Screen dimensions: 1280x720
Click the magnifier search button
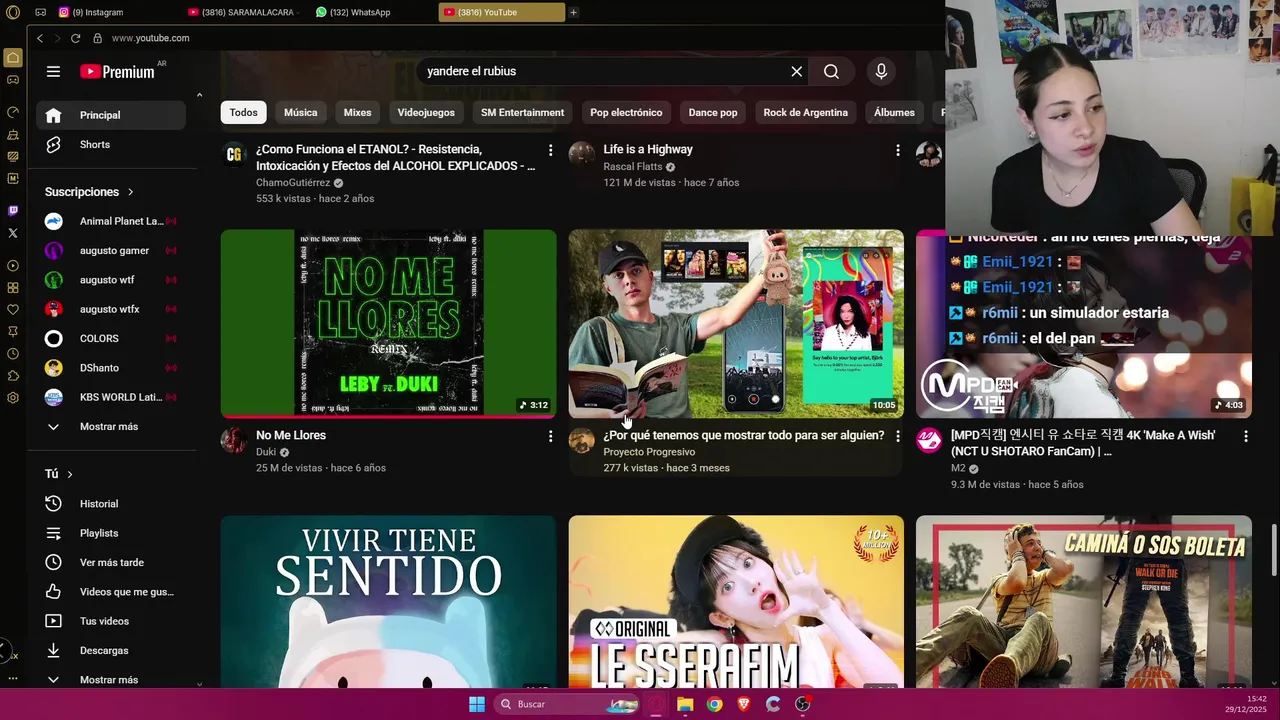click(x=831, y=71)
